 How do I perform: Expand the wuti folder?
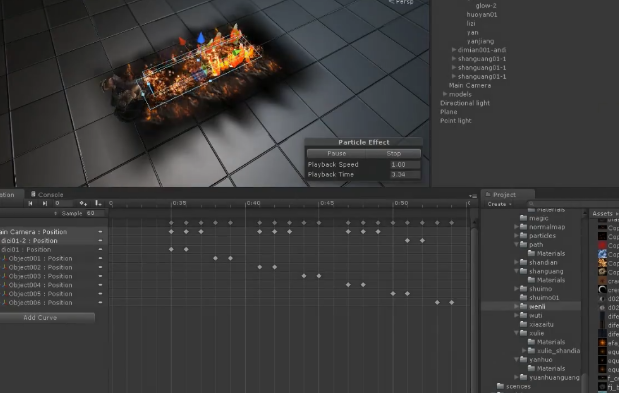click(516, 315)
